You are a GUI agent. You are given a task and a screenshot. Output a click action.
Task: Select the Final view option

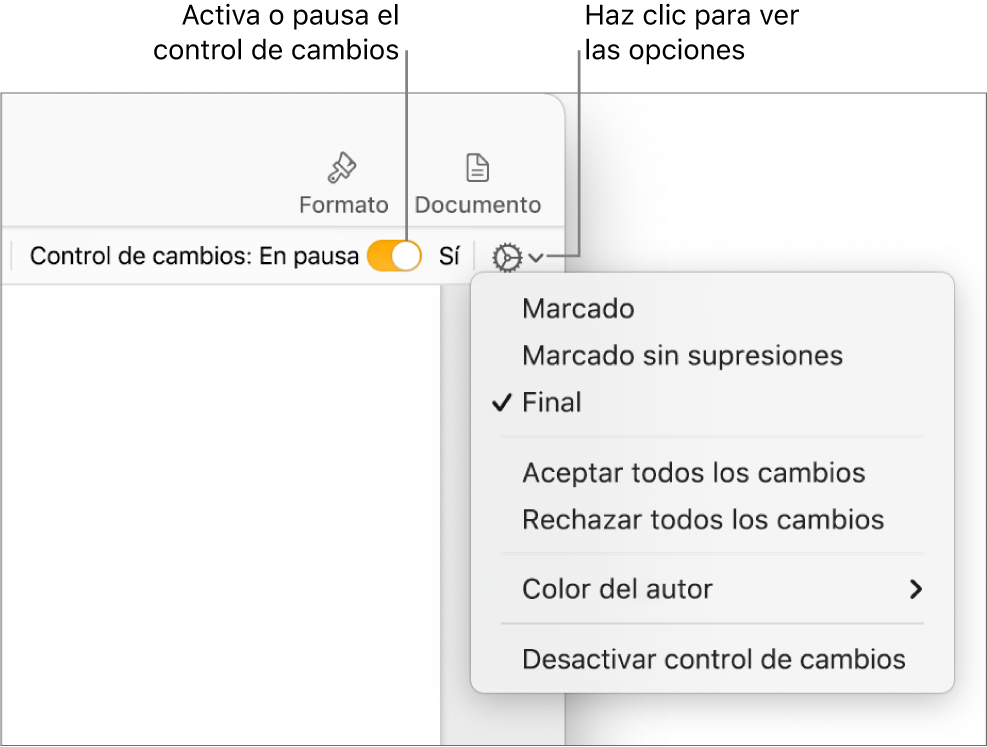tap(552, 403)
